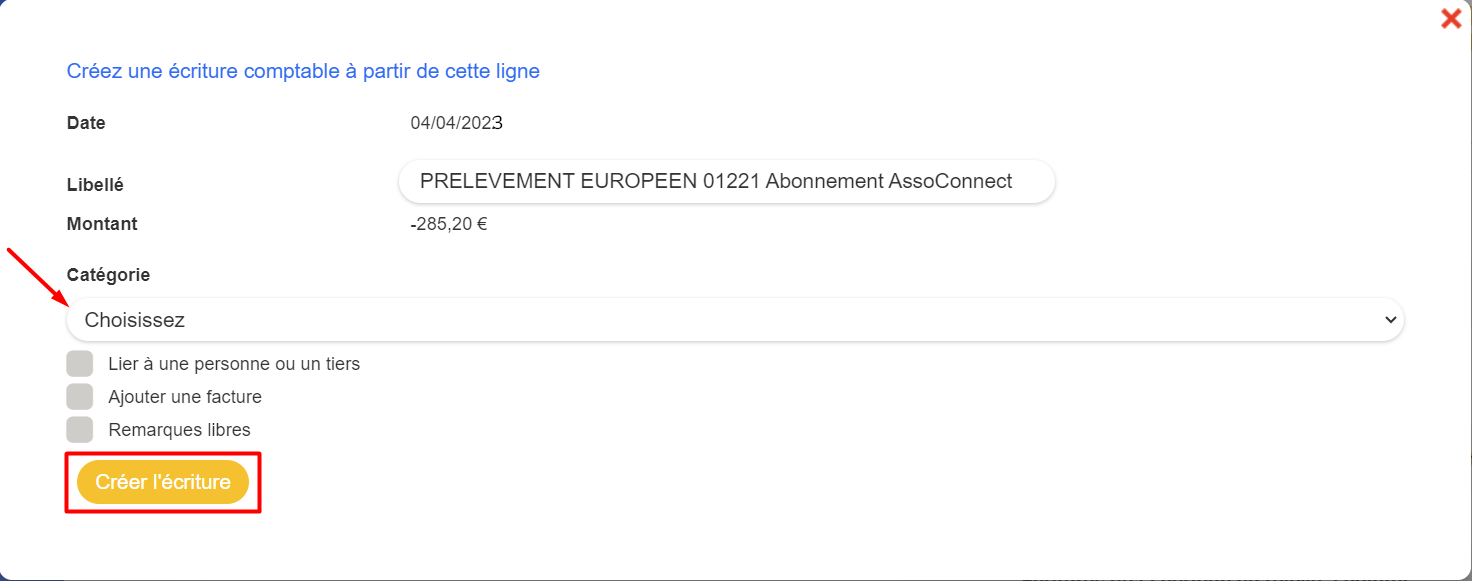Click the bold 'Libellé' field label
This screenshot has height=581, width=1472.
click(95, 185)
